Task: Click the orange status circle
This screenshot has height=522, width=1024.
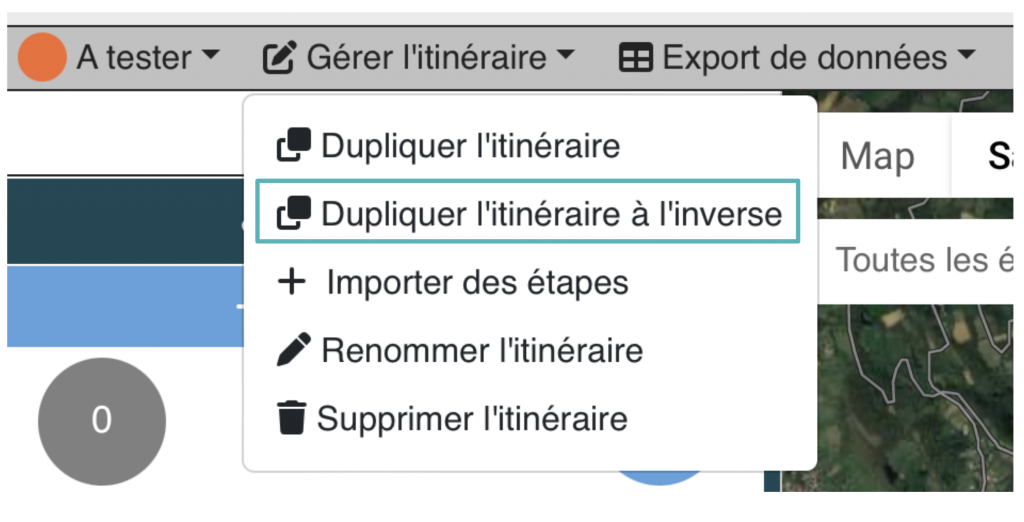Action: pos(42,57)
